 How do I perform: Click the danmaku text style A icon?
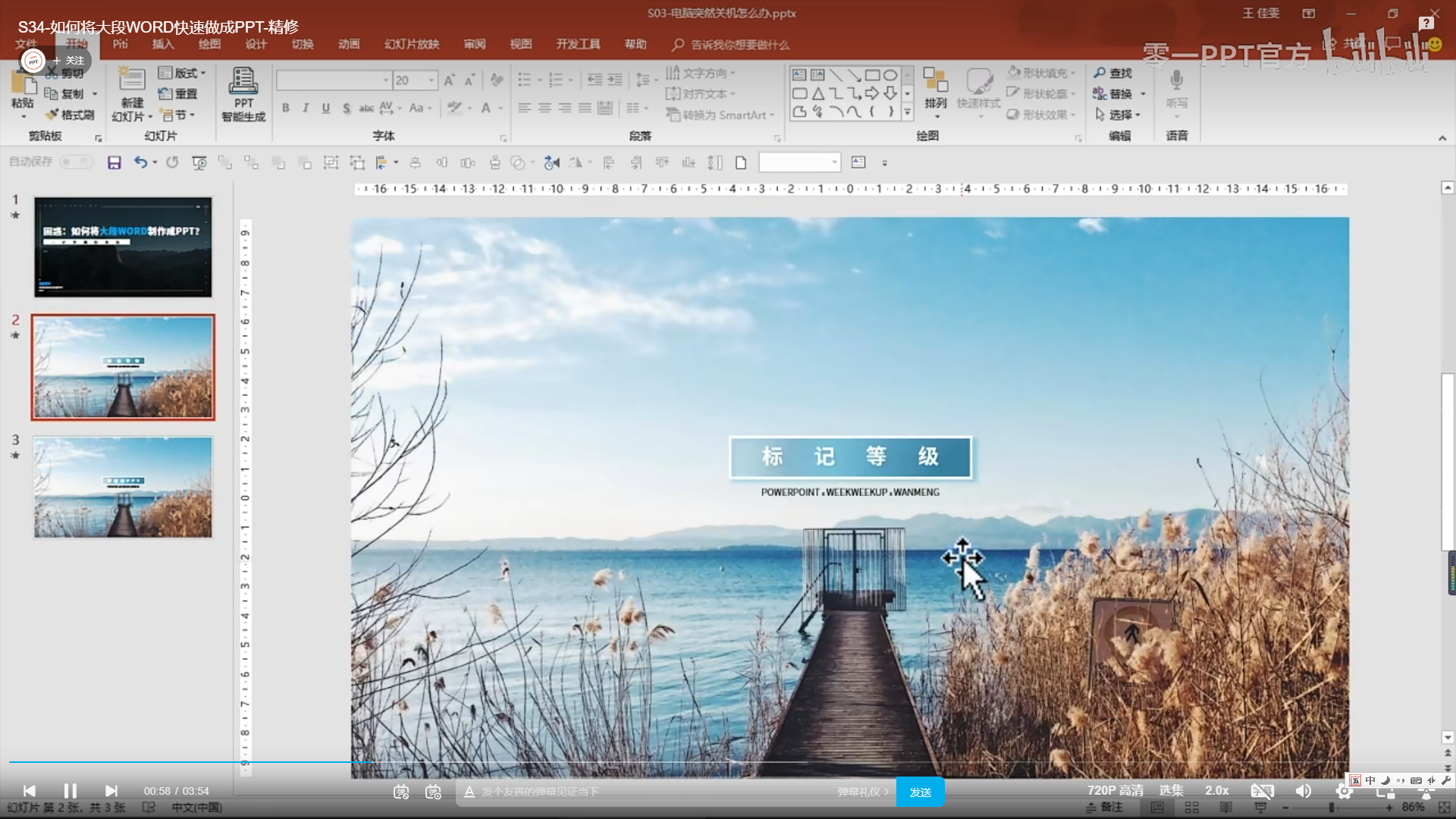(469, 792)
